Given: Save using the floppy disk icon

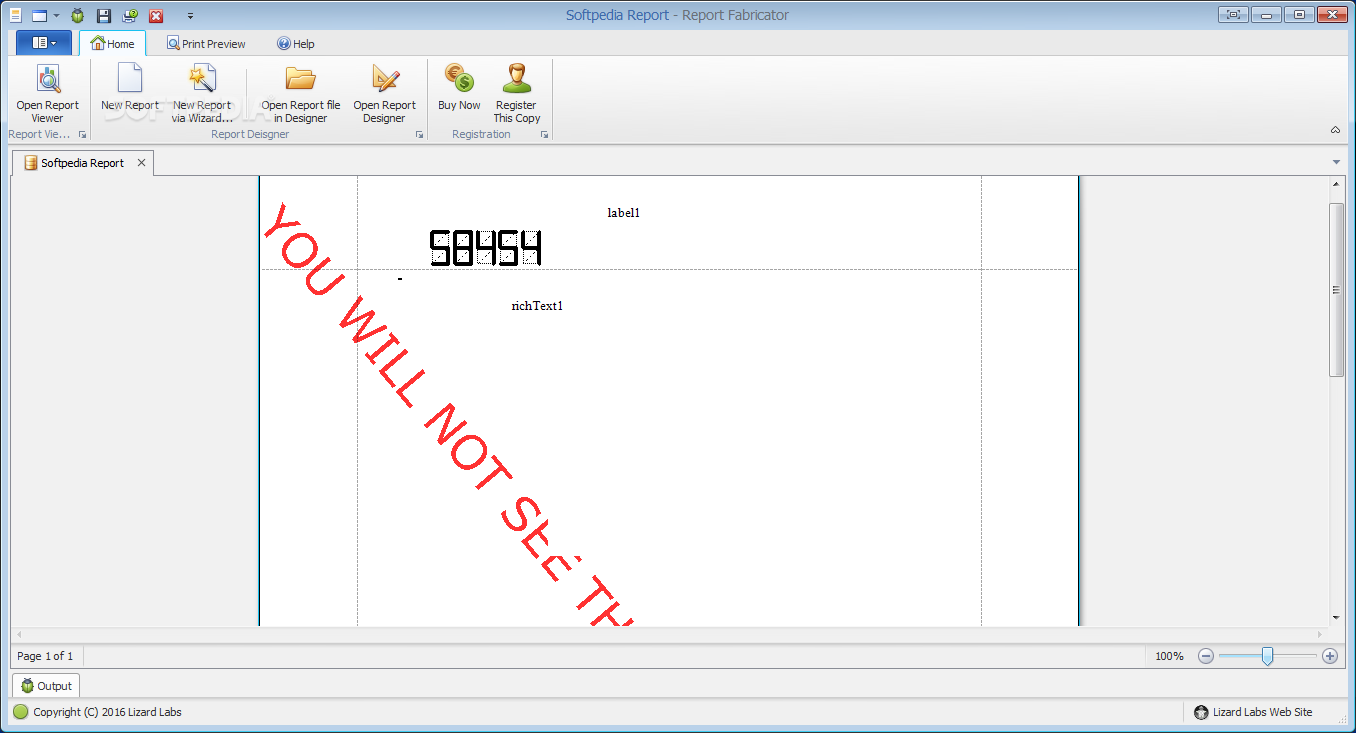Looking at the screenshot, I should tap(103, 16).
